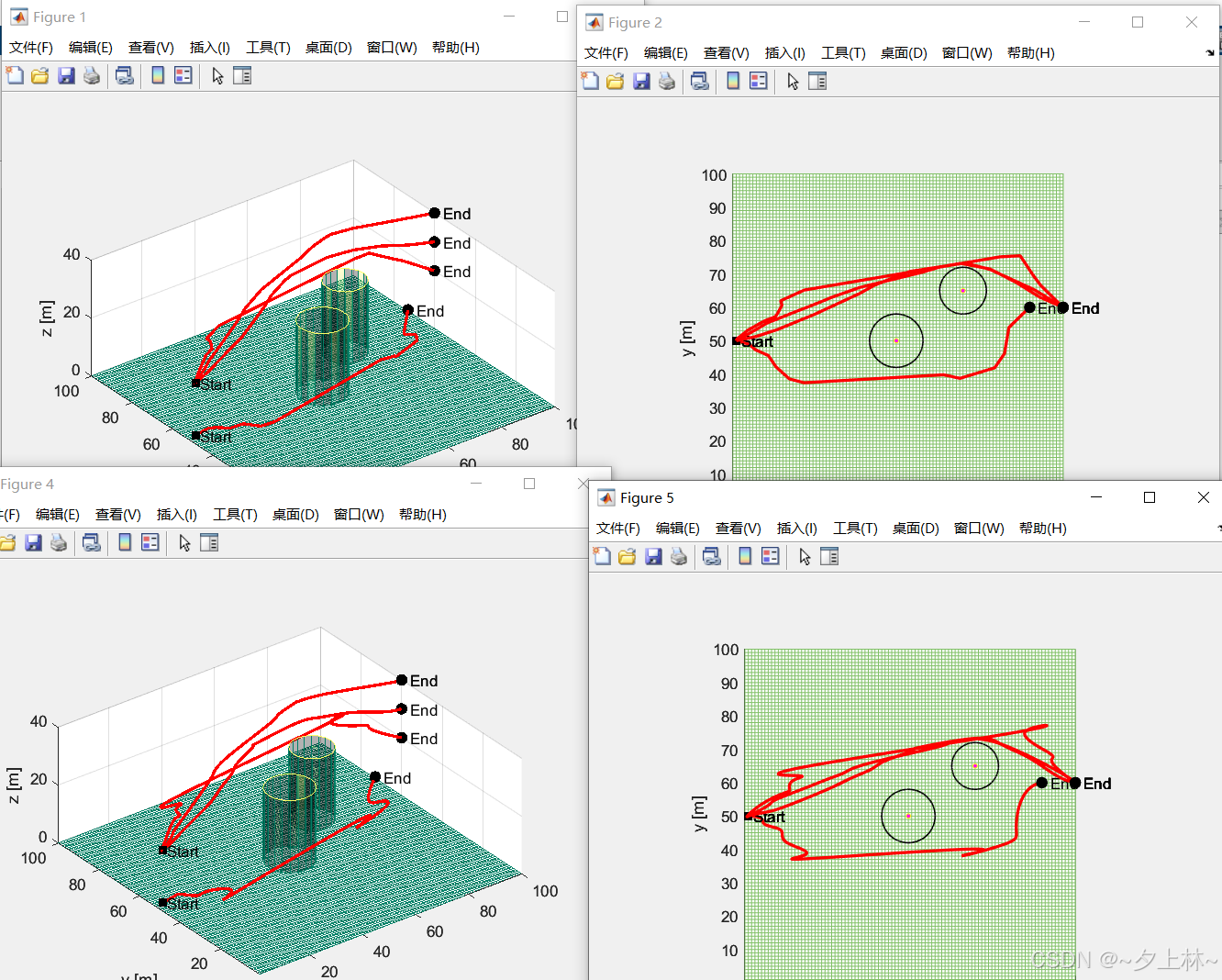
Task: Insert colorbar icon in Figure 1 toolbar
Action: [158, 75]
